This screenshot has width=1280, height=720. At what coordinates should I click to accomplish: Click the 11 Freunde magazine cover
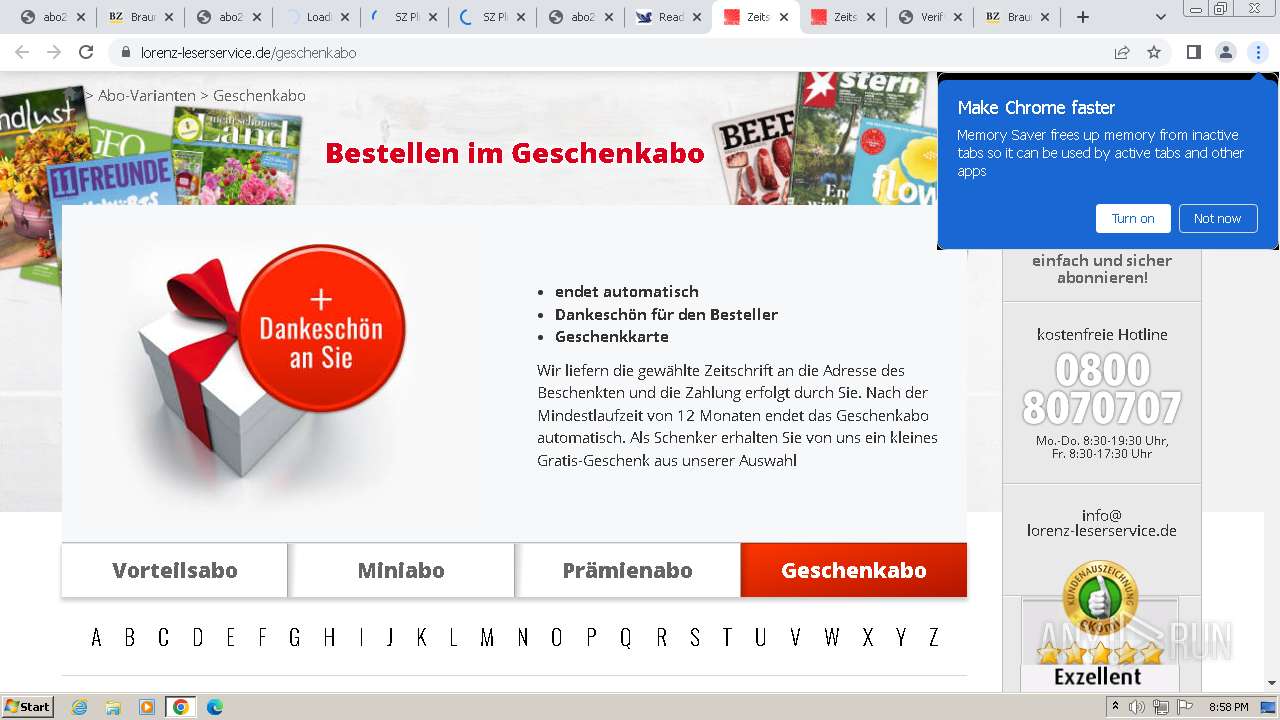[112, 178]
